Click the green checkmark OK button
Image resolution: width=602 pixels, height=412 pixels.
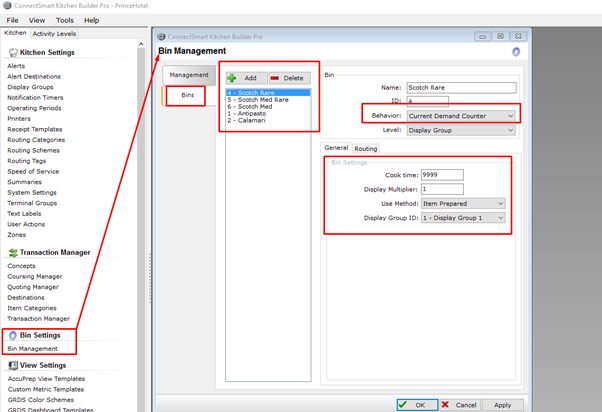coord(416,404)
